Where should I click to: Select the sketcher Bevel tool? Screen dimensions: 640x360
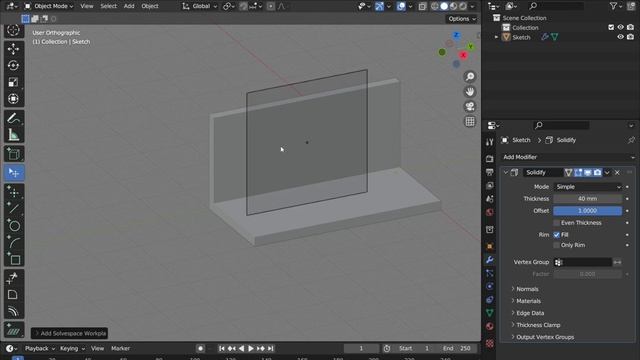pos(13,295)
